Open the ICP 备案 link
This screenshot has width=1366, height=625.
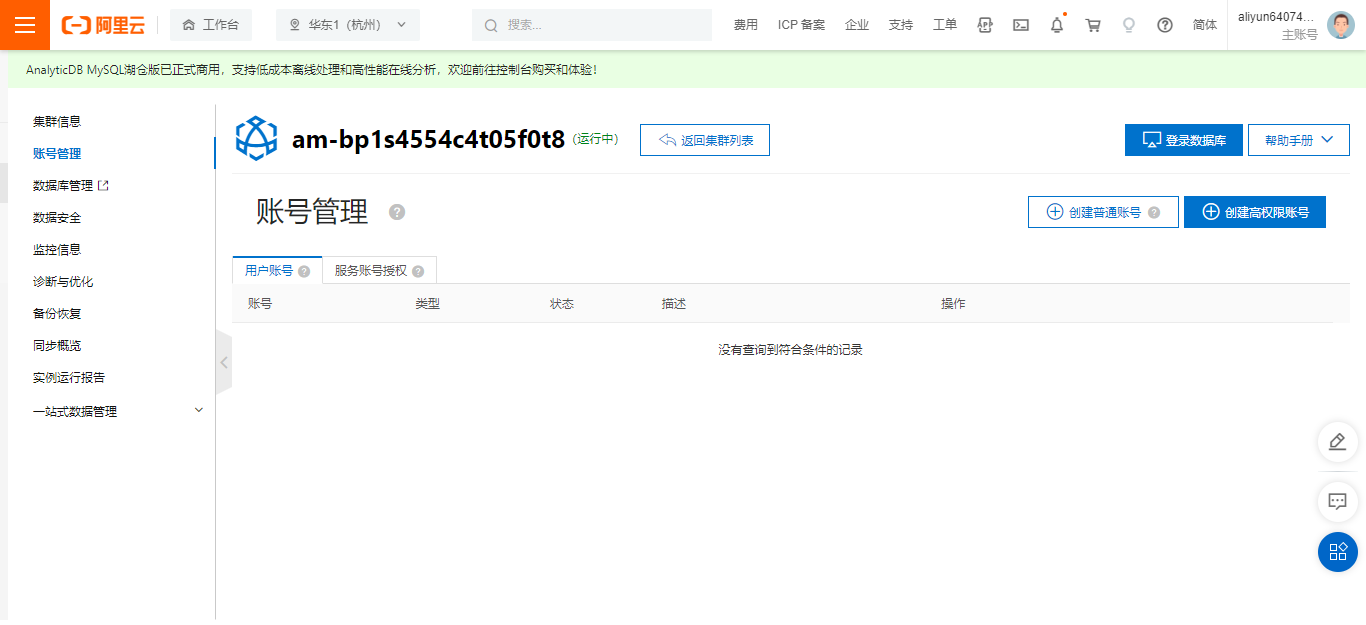tap(802, 25)
